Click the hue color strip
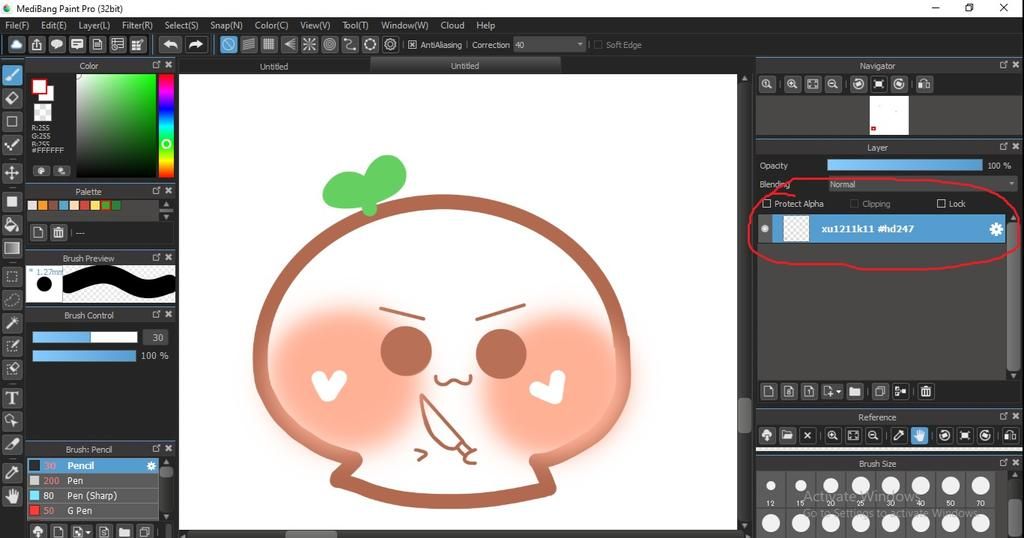The width and height of the screenshot is (1024, 538). click(x=166, y=125)
